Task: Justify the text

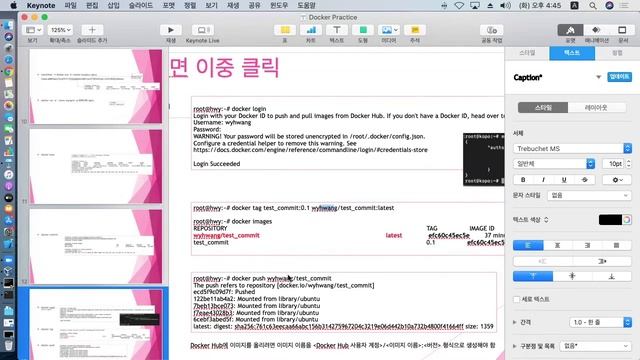Action: [x=616, y=245]
